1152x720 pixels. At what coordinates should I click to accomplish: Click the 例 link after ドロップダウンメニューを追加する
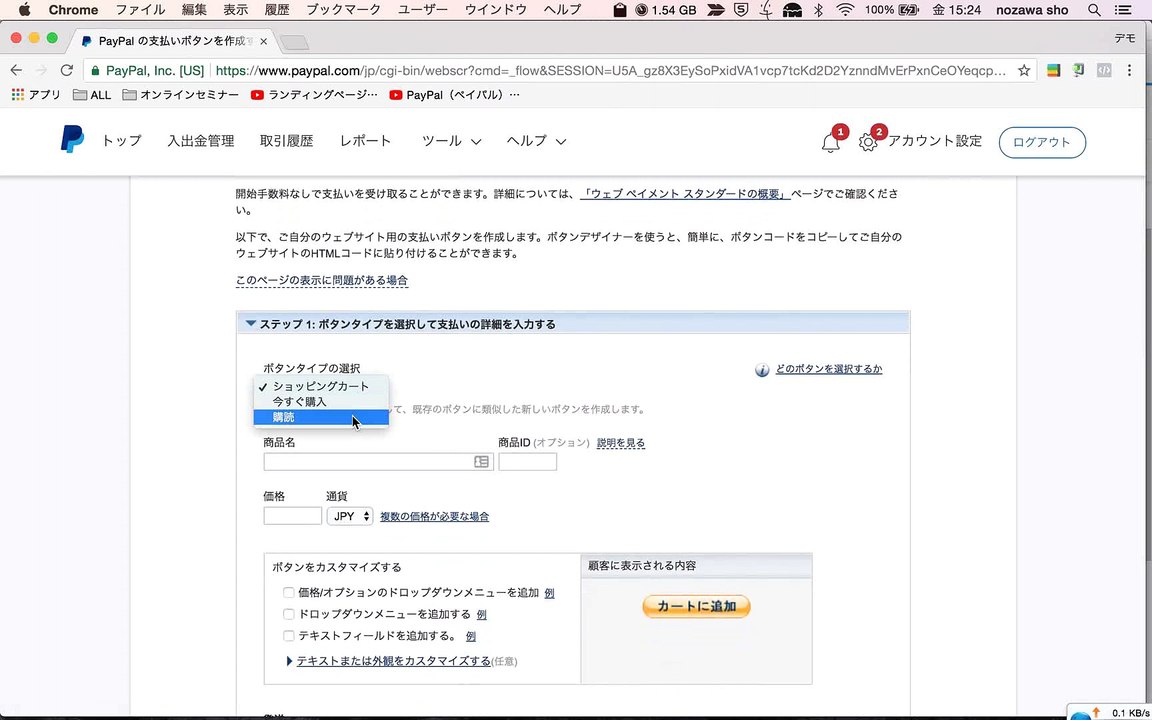pos(481,614)
